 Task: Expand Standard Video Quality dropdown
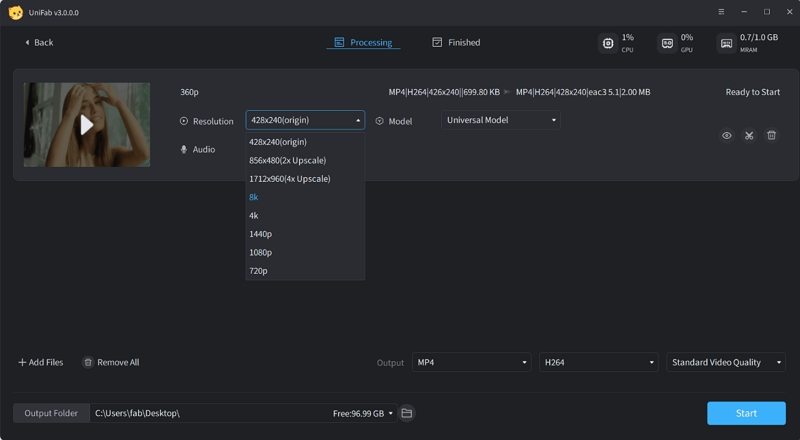pos(726,362)
